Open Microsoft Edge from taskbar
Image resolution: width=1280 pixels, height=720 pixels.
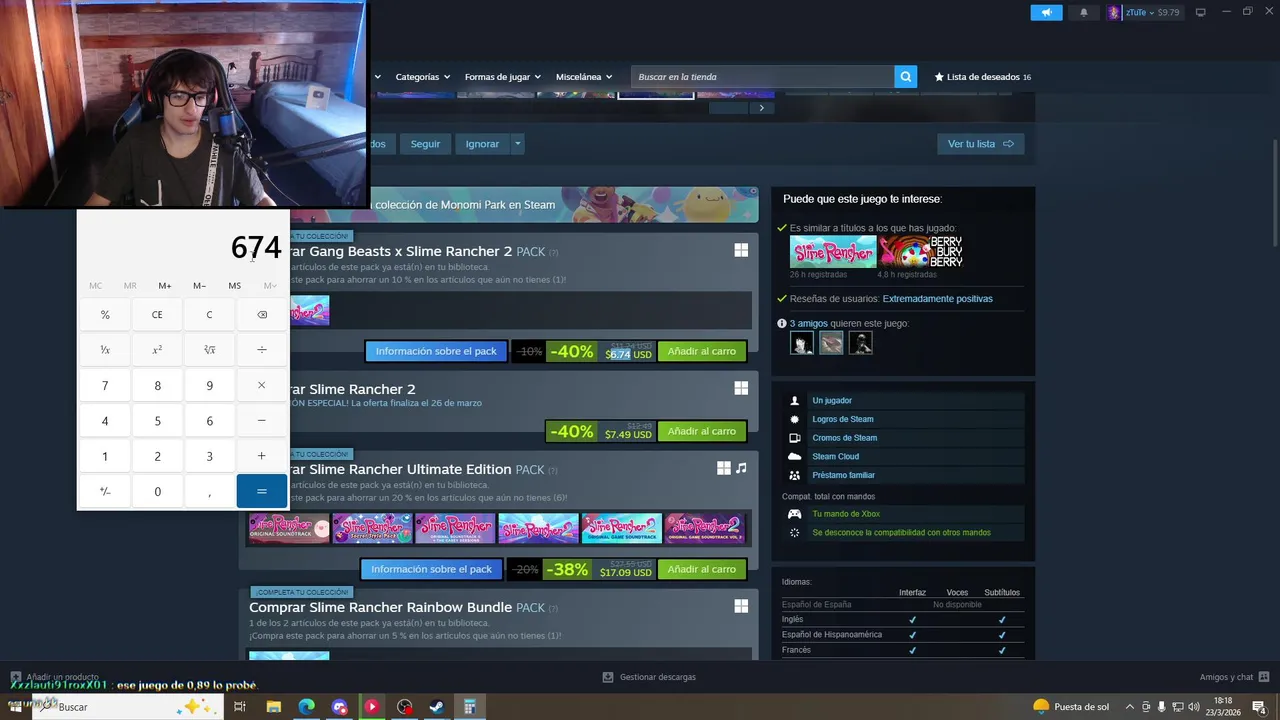306,707
